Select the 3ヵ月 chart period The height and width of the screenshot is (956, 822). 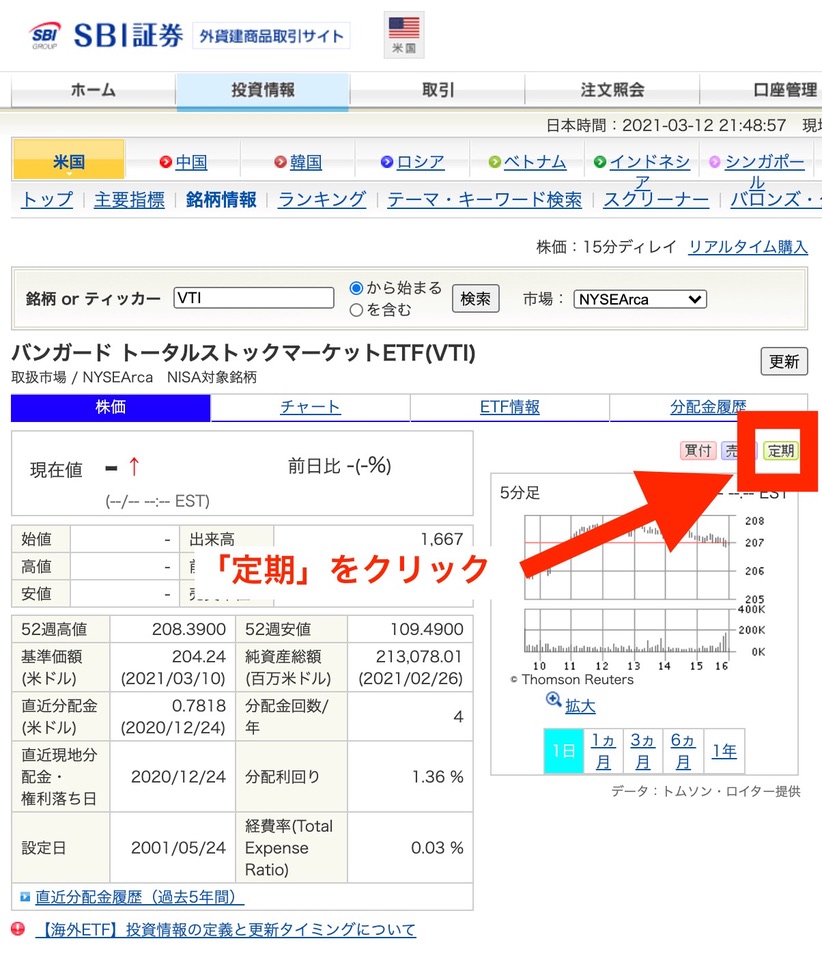(643, 751)
